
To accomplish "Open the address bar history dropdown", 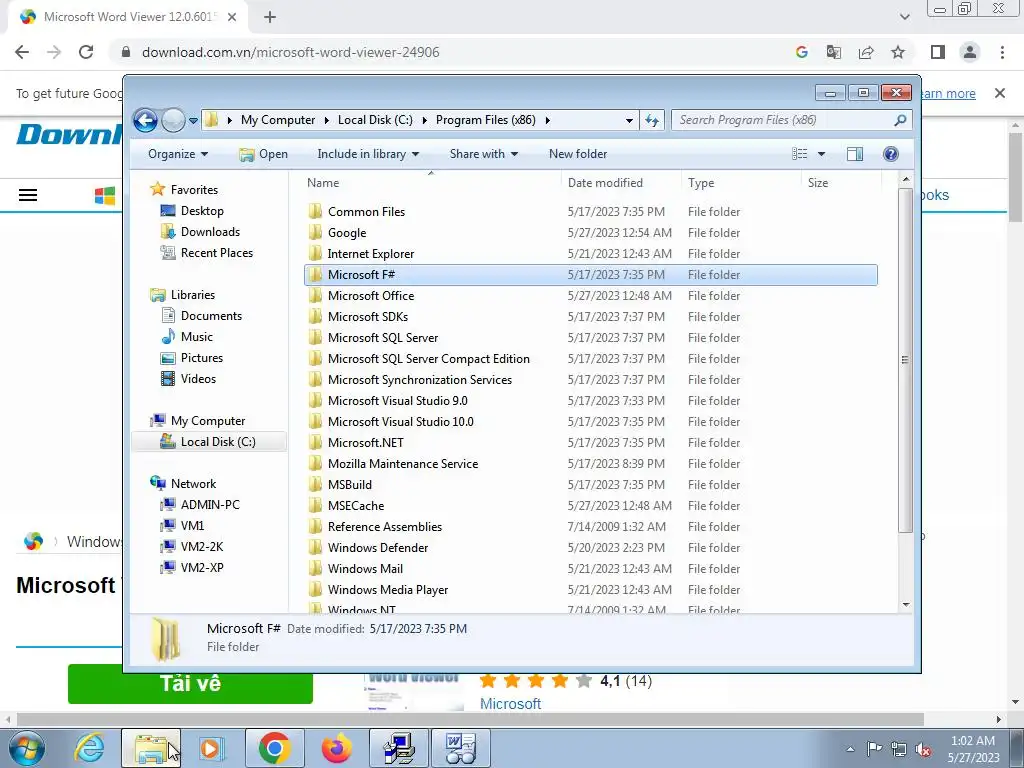I will [x=629, y=120].
